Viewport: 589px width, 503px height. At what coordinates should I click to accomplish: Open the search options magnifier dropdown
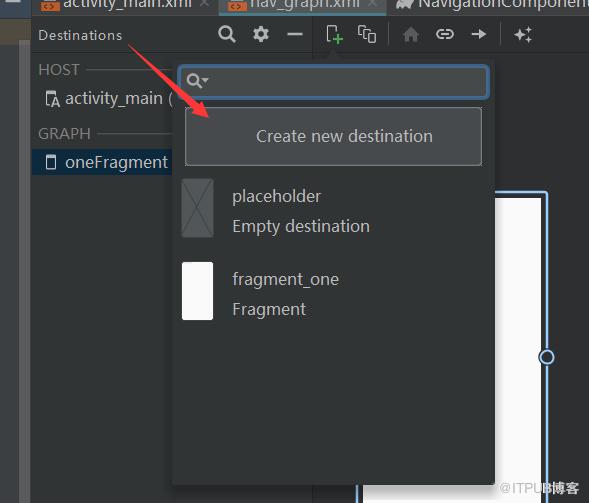point(197,80)
